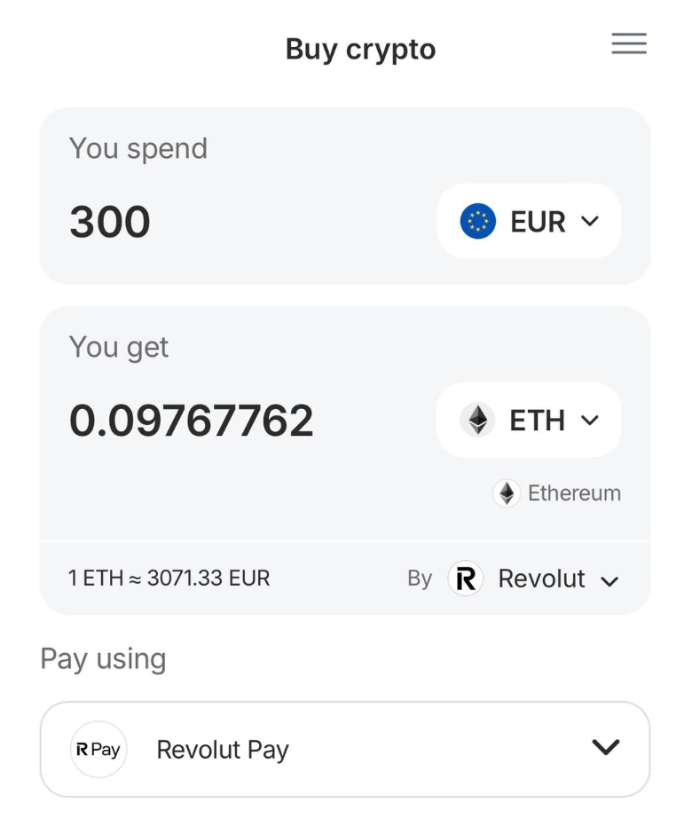Open the navigation menu at top right

click(629, 44)
